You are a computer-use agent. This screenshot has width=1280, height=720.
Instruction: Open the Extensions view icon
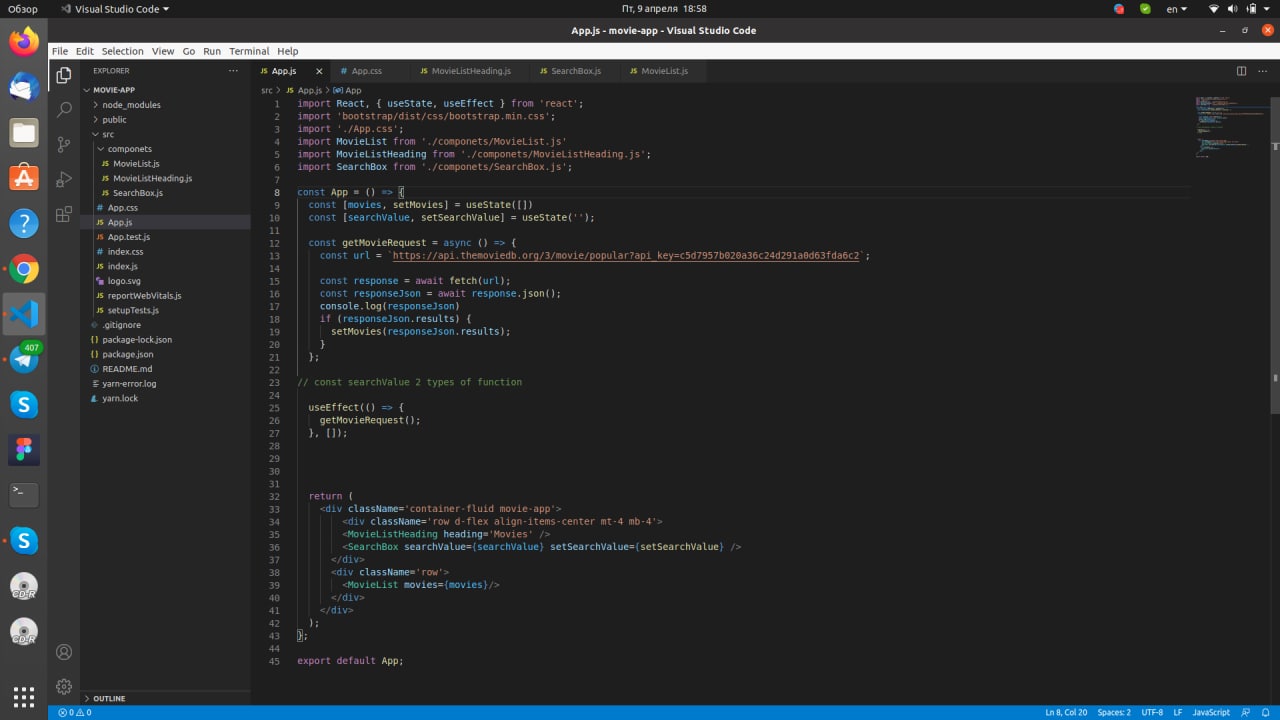coord(64,214)
